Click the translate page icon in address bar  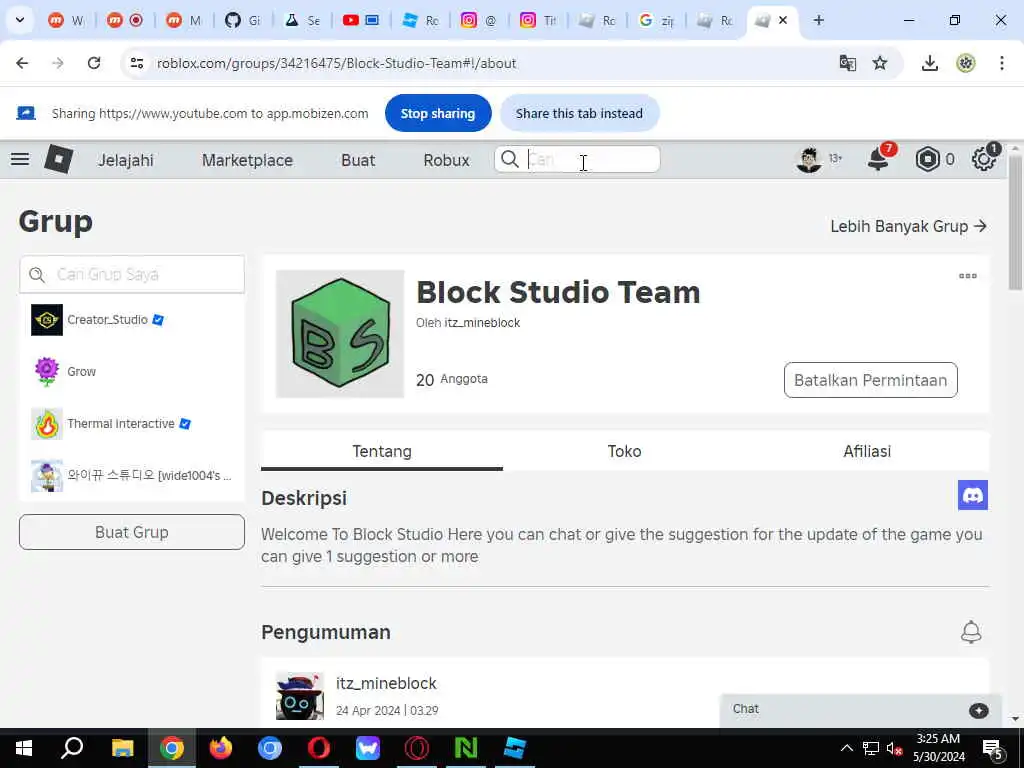tap(848, 63)
